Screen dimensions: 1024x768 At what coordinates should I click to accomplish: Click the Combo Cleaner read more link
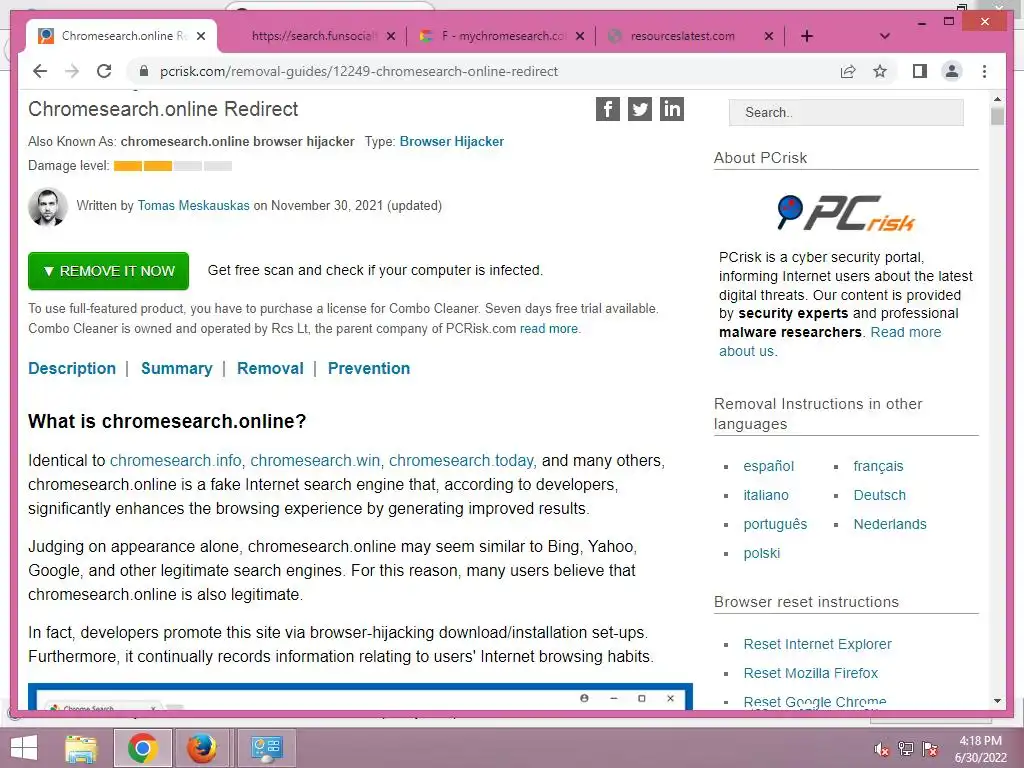549,328
